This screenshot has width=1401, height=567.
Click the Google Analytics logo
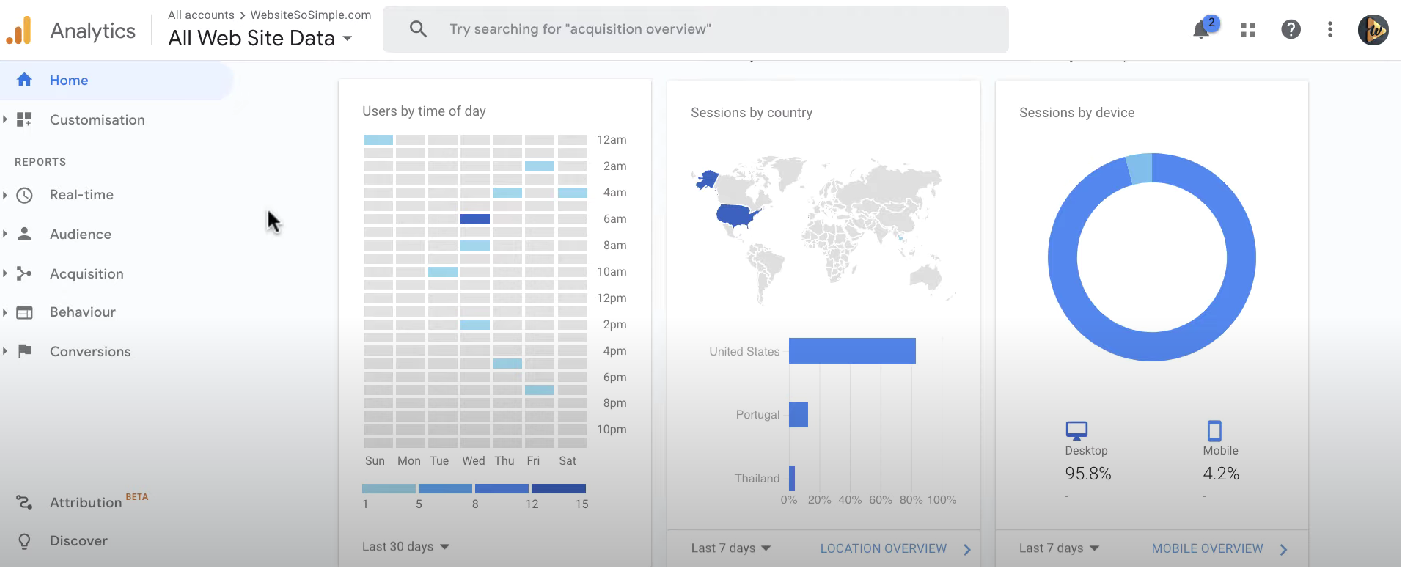click(x=20, y=31)
